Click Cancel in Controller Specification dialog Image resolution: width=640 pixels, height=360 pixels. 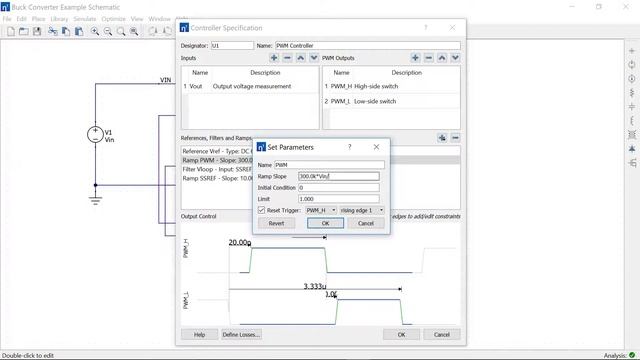click(x=442, y=335)
